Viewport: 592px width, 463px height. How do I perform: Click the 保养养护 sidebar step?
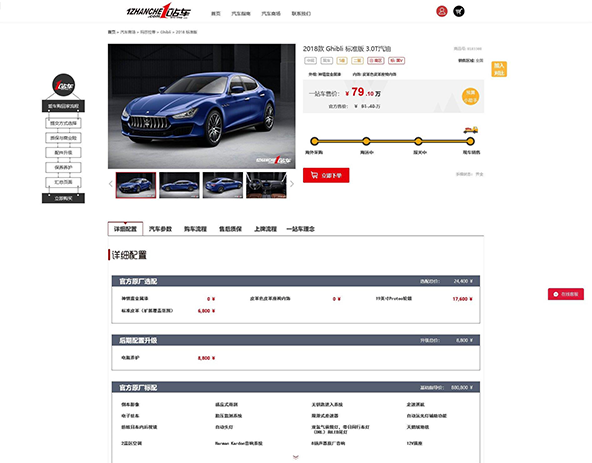pyautogui.click(x=63, y=167)
